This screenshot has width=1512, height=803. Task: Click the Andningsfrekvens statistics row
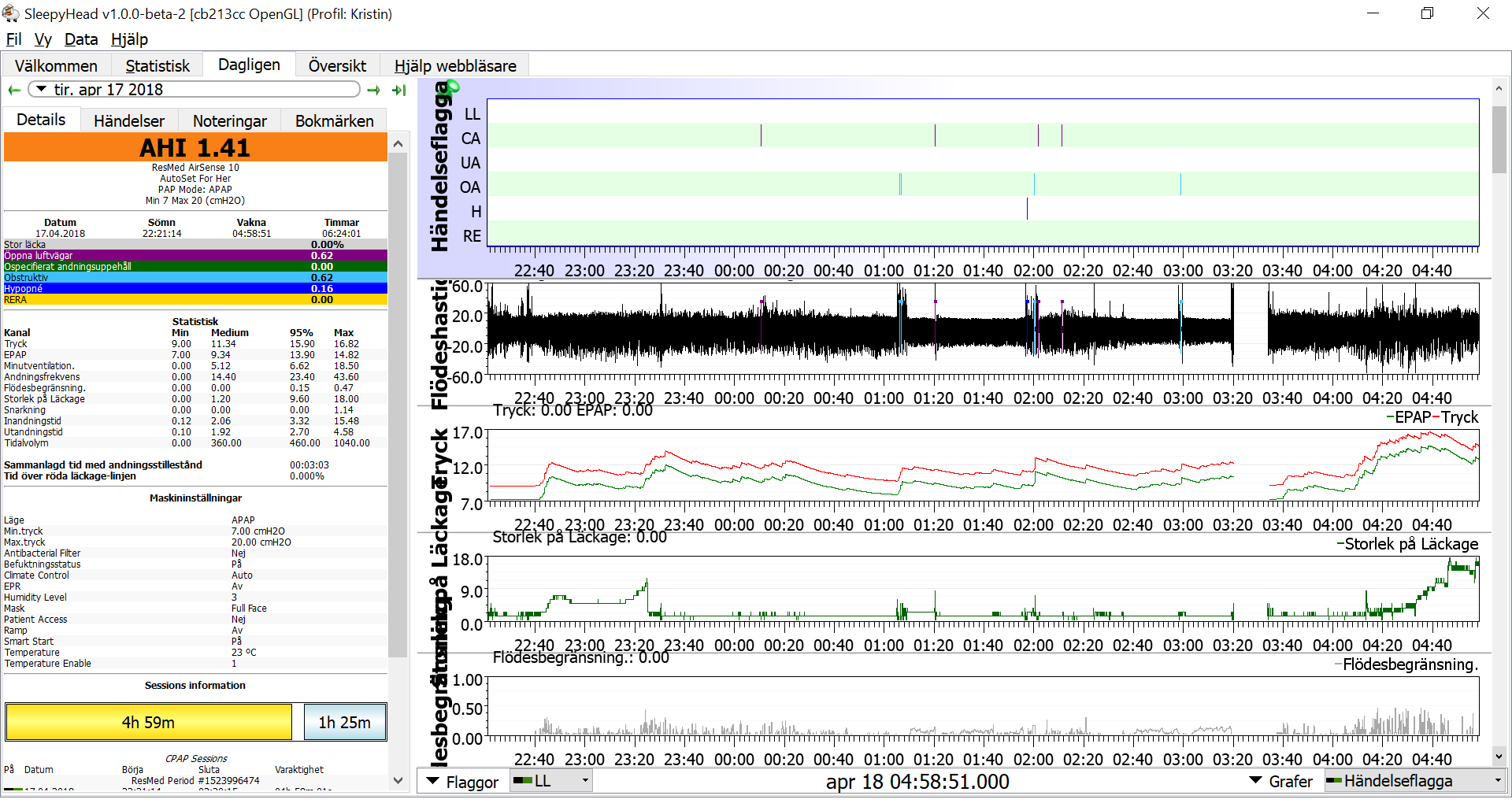(195, 377)
